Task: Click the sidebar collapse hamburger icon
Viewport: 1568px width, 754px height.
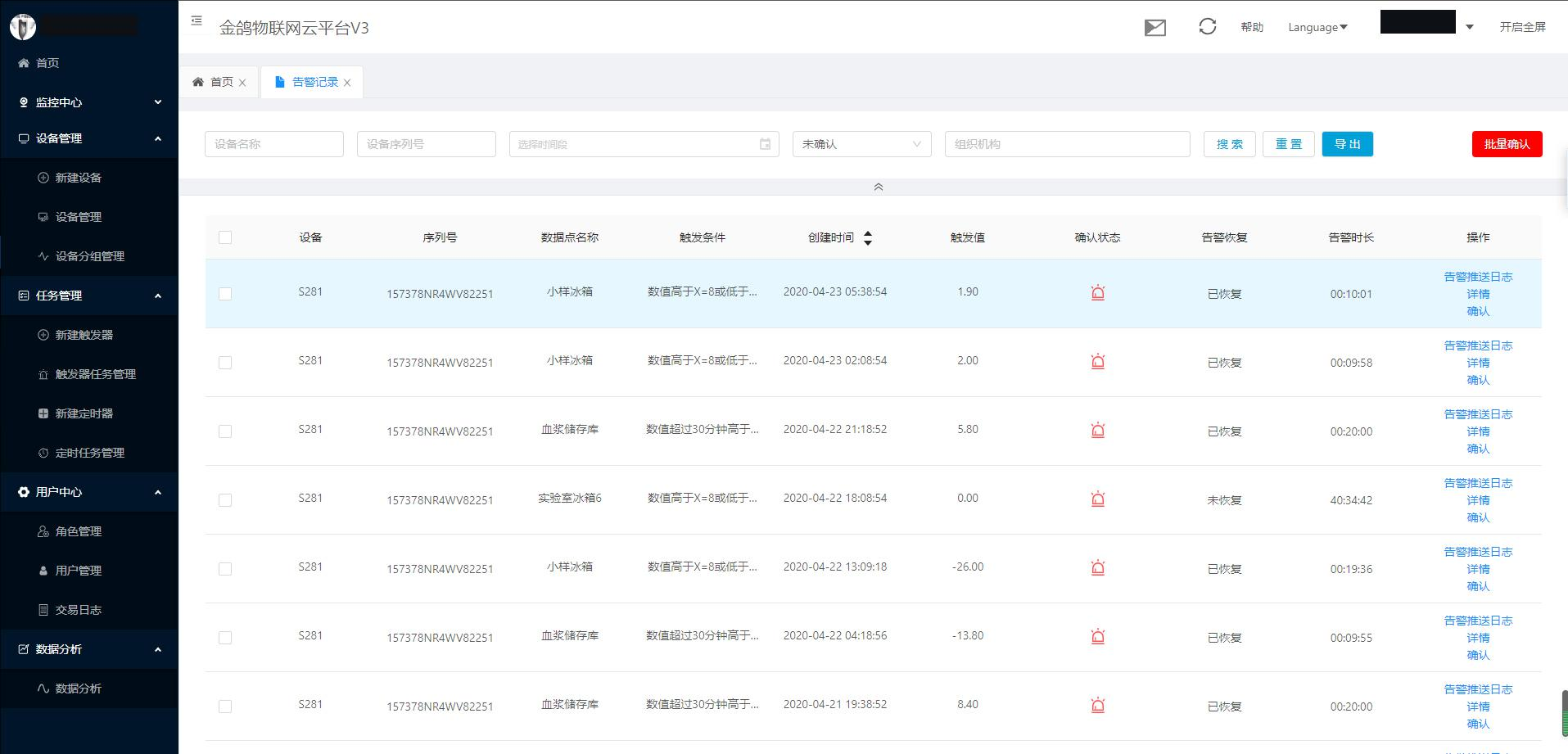Action: click(197, 20)
